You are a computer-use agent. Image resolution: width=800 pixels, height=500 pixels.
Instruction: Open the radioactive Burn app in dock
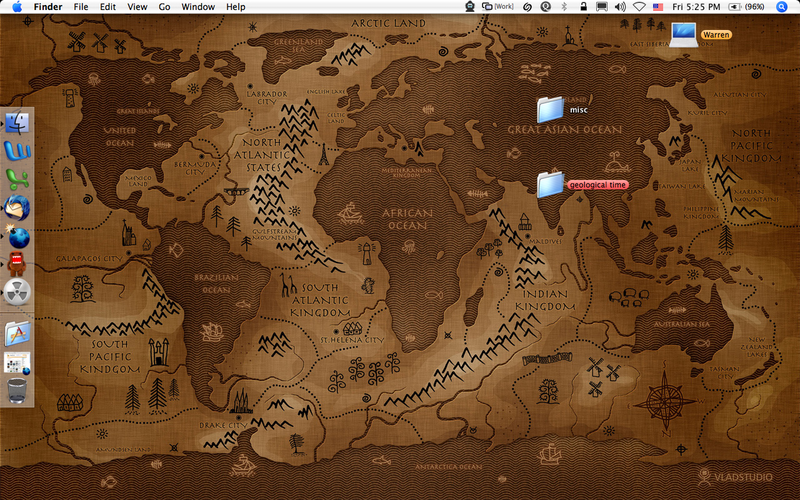(17, 292)
